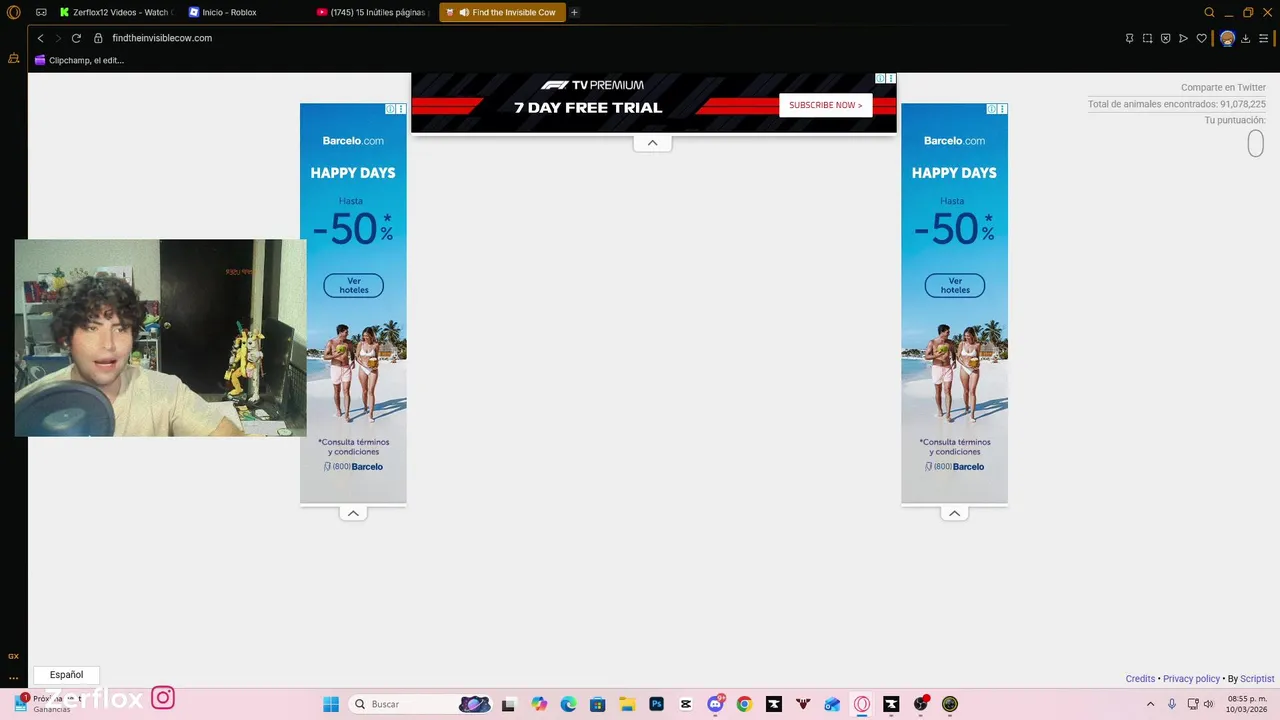The image size is (1280, 720).
Task: Open the player/flow arrow icon in toolbar
Action: (x=1183, y=38)
